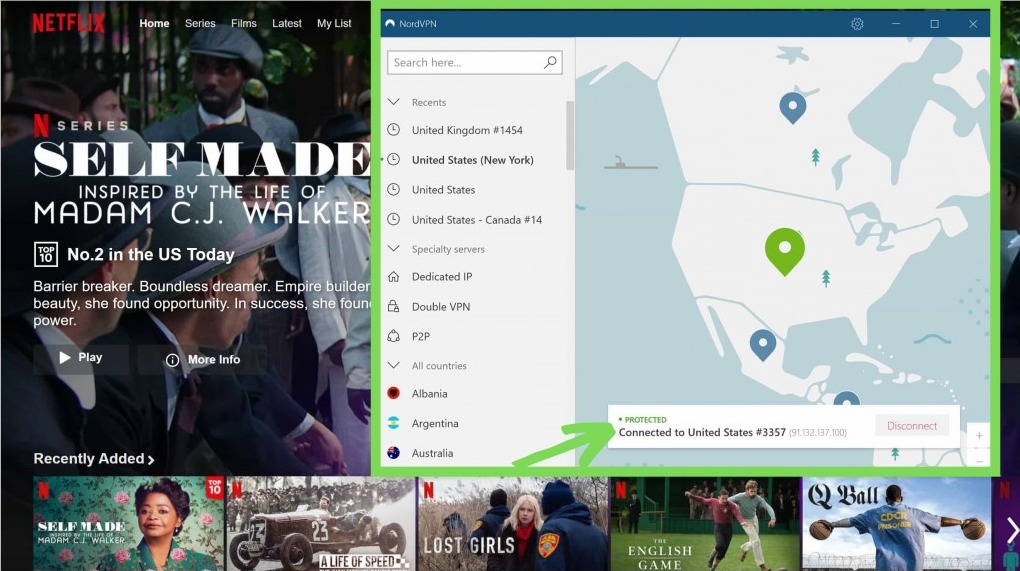Viewport: 1020px width, 571px height.
Task: Open the Netflix Series tab
Action: (200, 23)
